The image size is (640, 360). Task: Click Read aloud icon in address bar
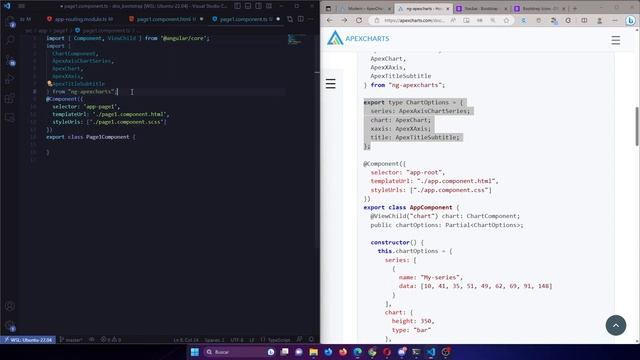point(453,20)
